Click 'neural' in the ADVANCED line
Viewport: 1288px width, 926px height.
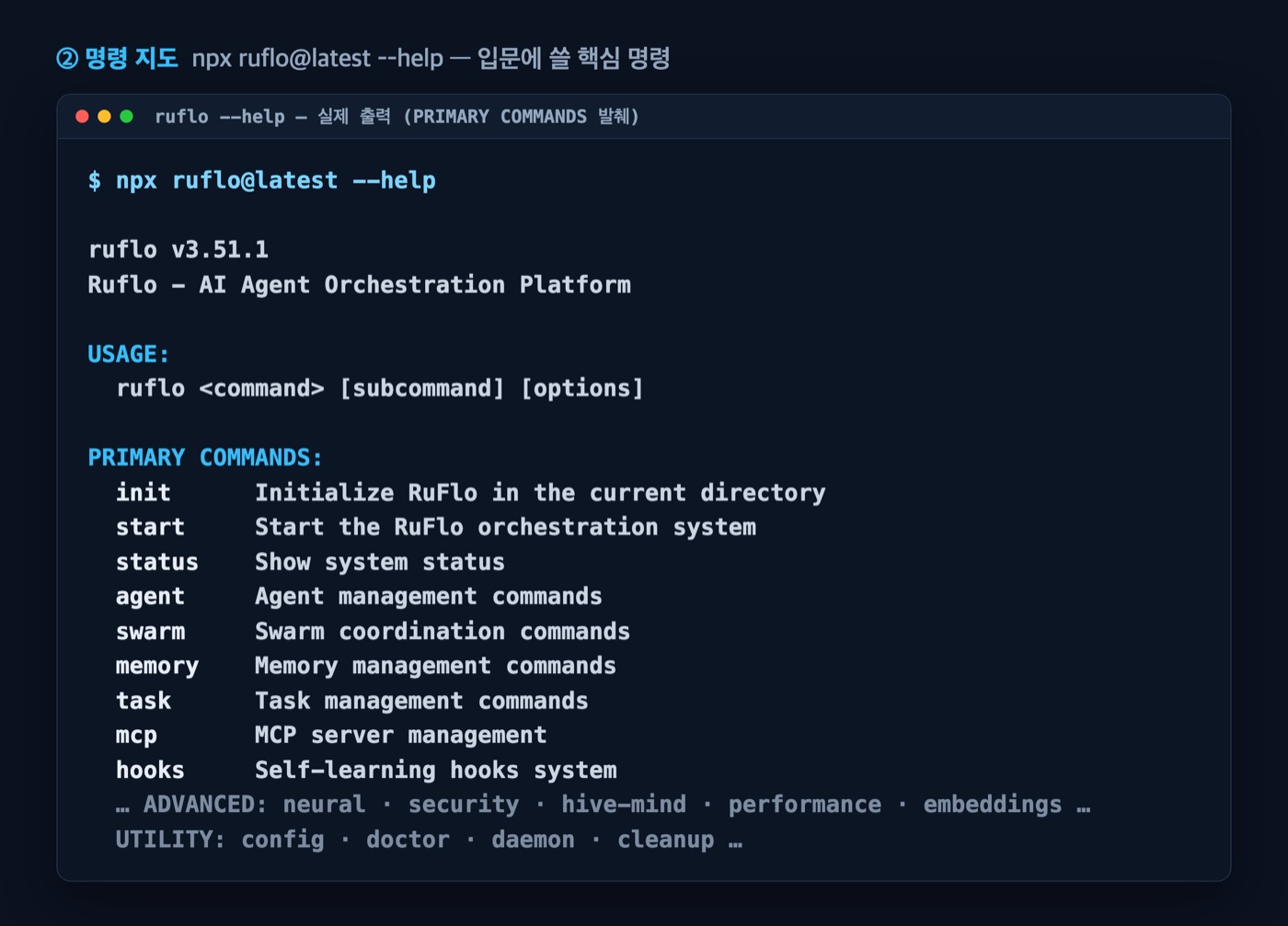point(324,805)
